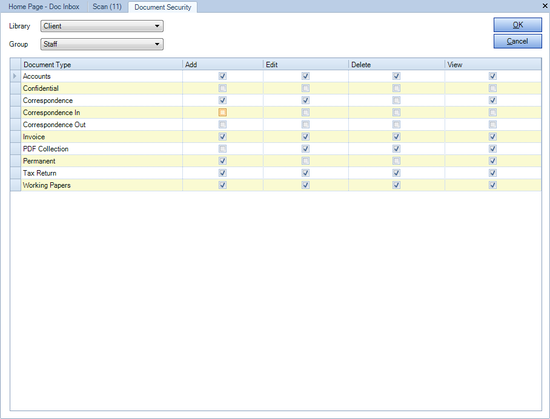Check Delete permission for Correspondence Out
The width and height of the screenshot is (550, 419).
(396, 124)
